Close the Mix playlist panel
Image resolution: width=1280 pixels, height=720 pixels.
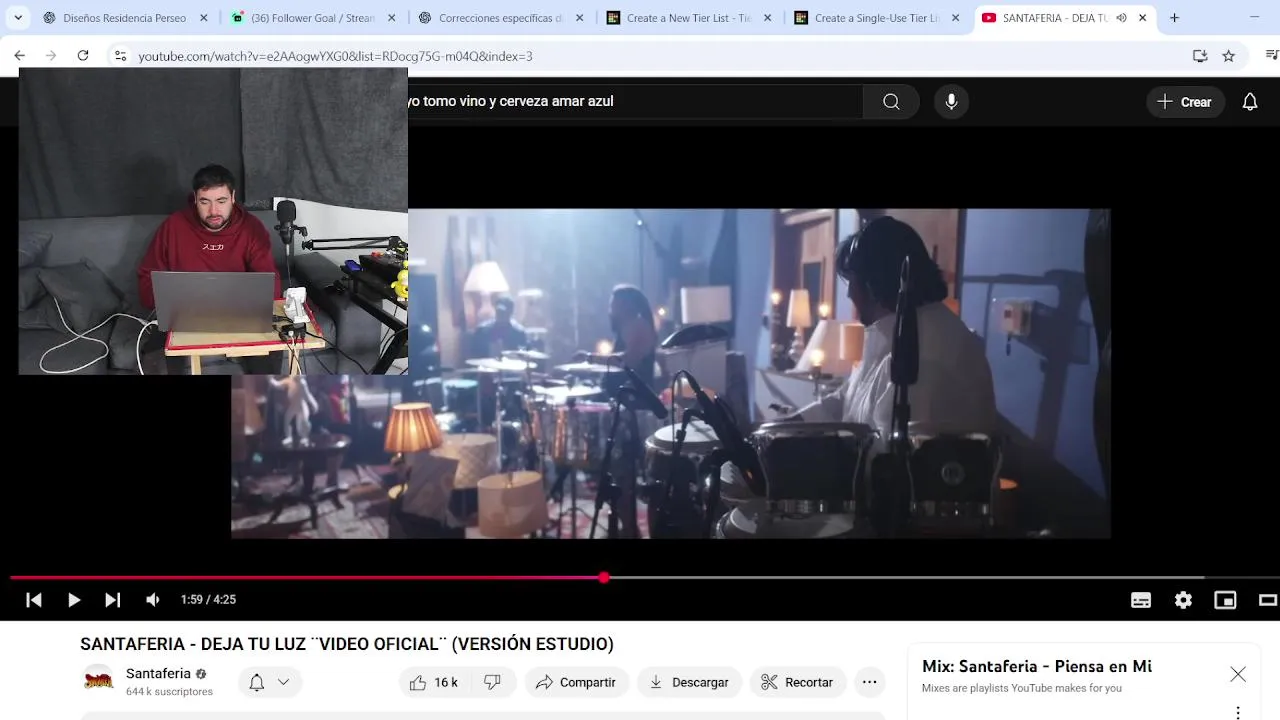click(1238, 674)
